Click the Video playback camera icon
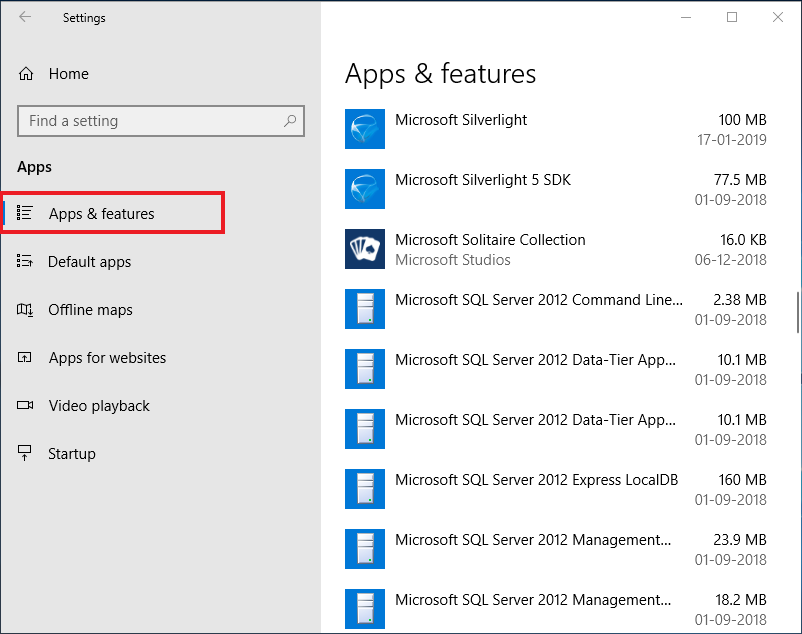Viewport: 802px width, 634px height. [x=25, y=405]
